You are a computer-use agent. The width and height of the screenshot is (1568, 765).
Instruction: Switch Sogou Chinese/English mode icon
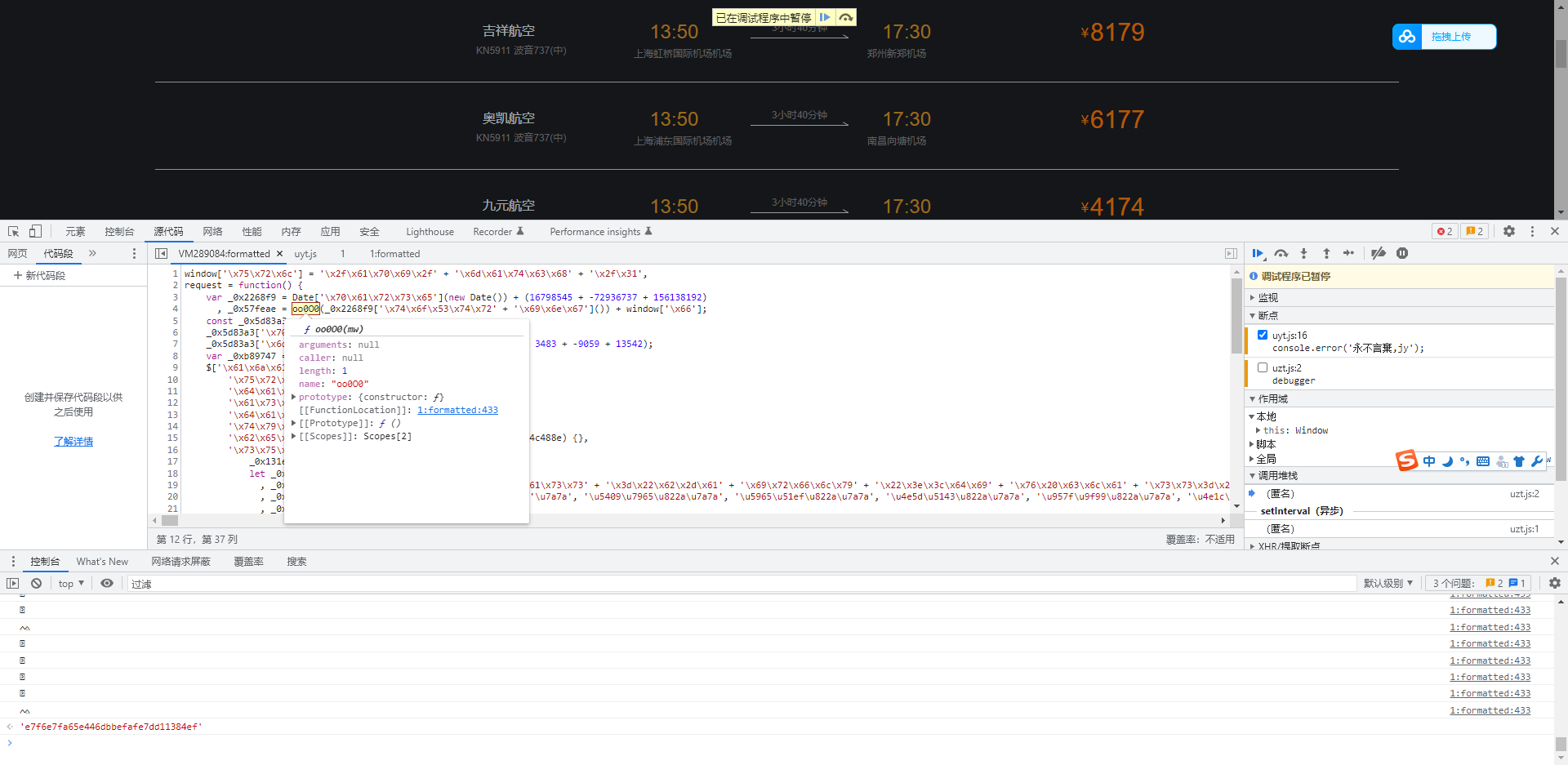pyautogui.click(x=1429, y=461)
